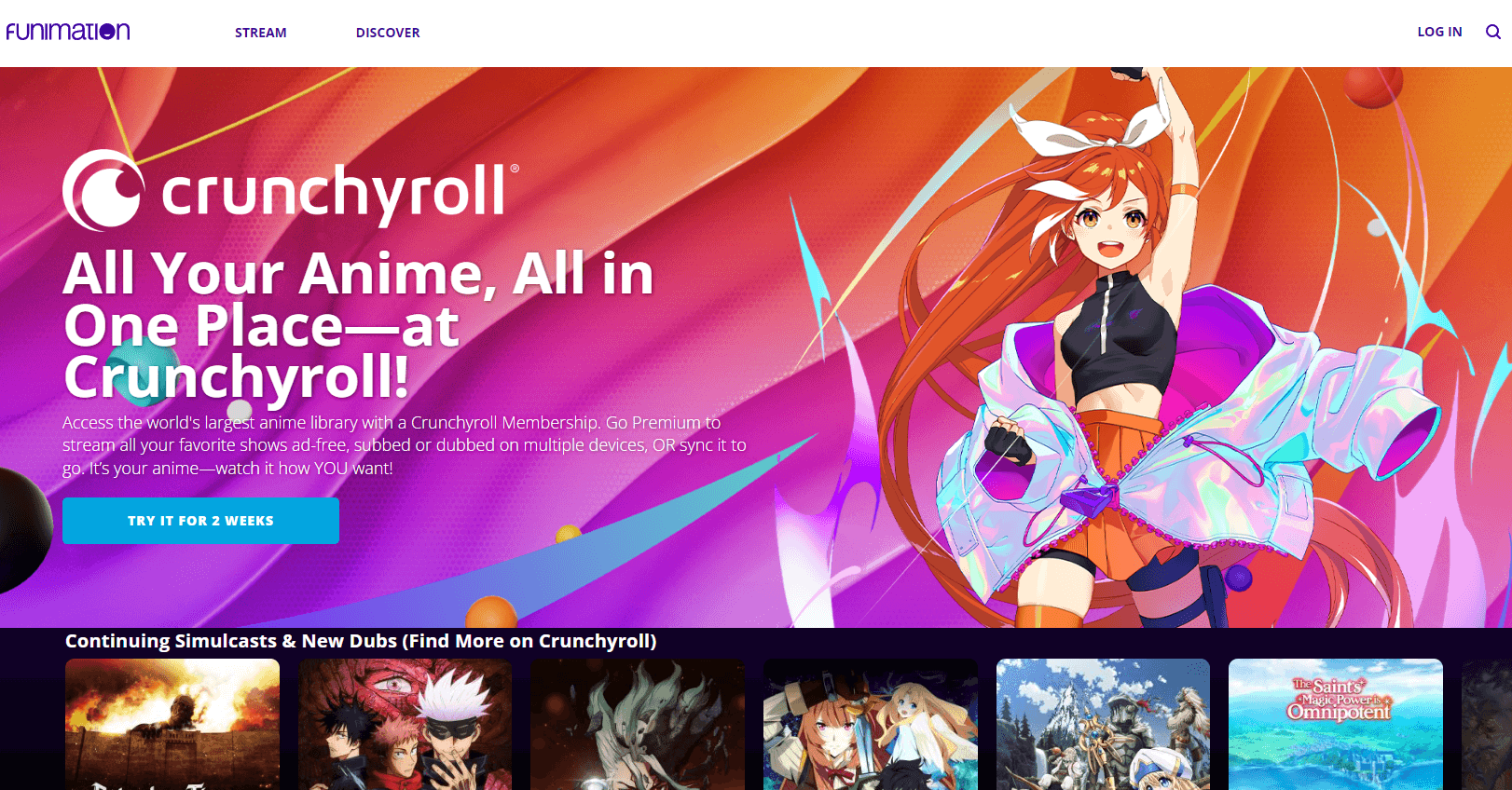The height and width of the screenshot is (790, 1512).
Task: Click the TRY IT FOR 2 WEEKS button
Action: pos(200,521)
